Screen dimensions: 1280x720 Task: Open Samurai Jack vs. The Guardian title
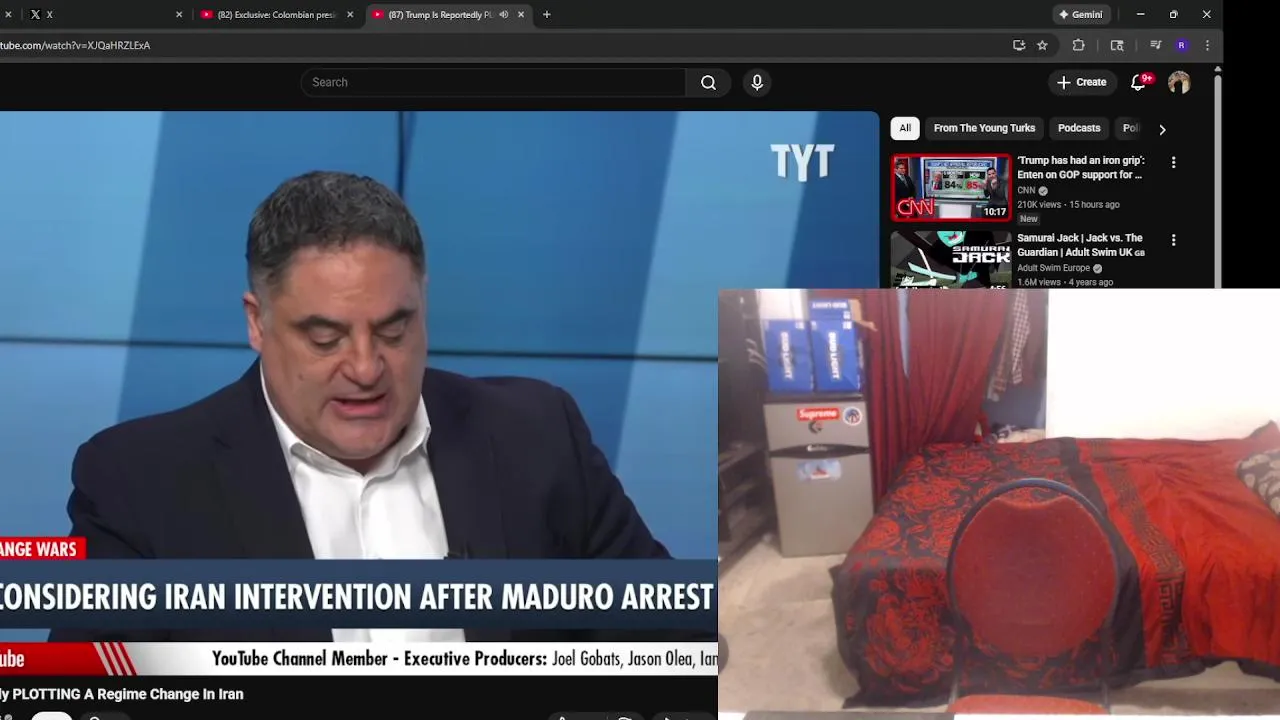coord(1080,245)
